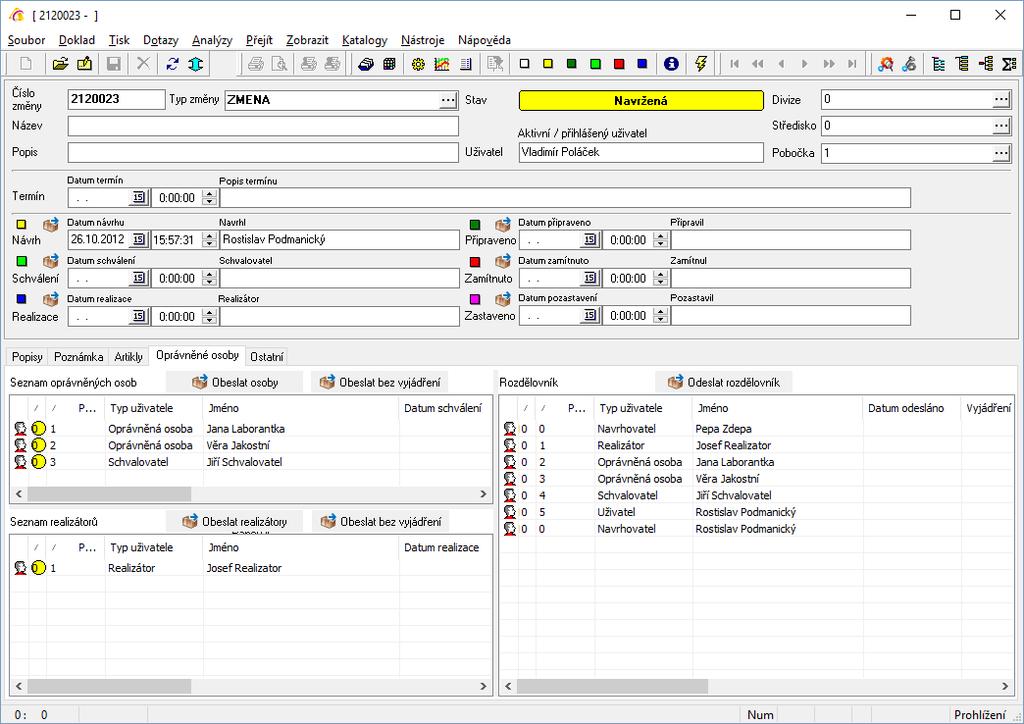The height and width of the screenshot is (724, 1024).
Task: Click the chart graph toolbar icon
Action: tap(441, 63)
